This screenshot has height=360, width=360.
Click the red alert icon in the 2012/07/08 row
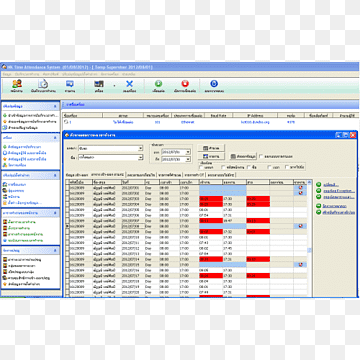pyautogui.click(x=301, y=226)
